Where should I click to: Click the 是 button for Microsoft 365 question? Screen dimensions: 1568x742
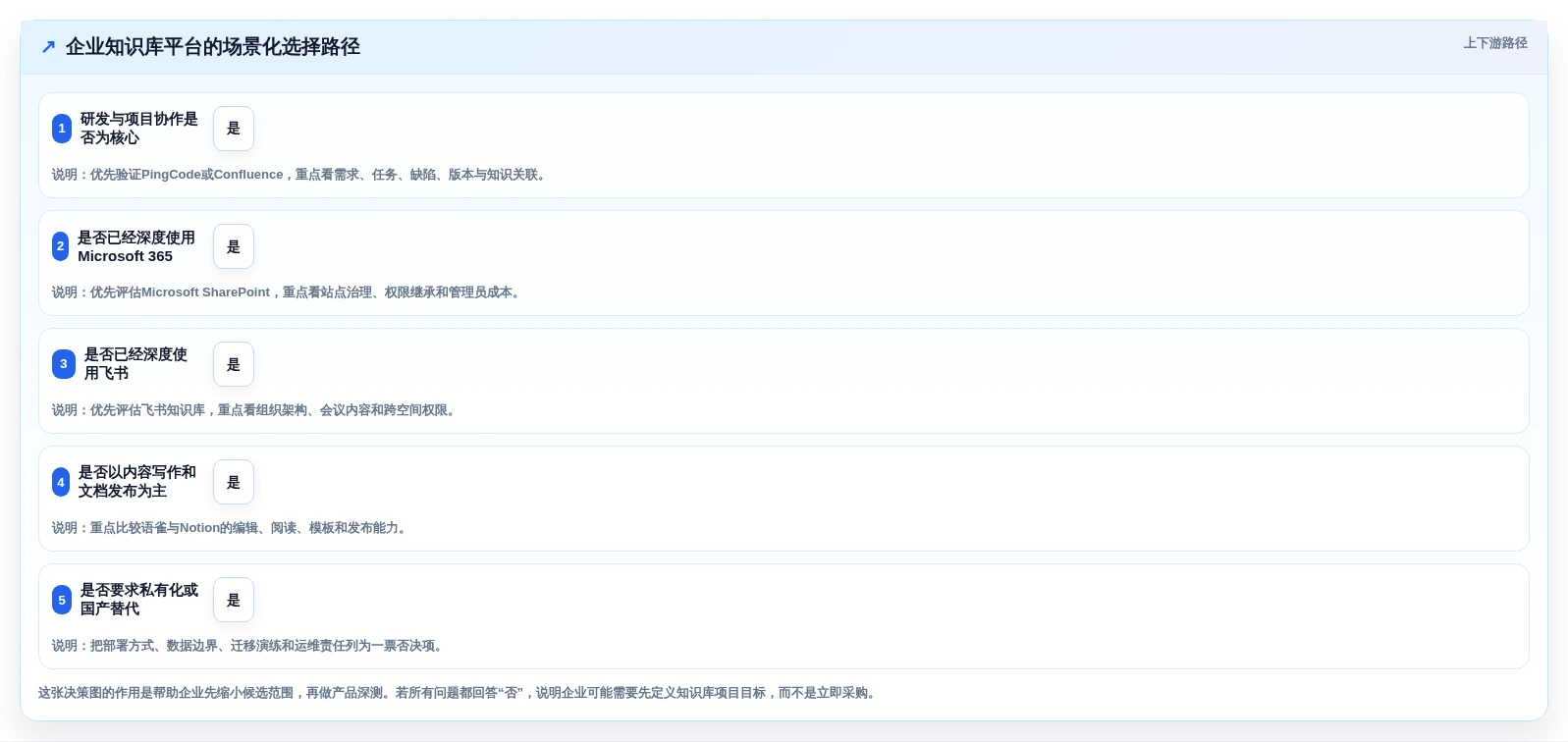point(234,246)
